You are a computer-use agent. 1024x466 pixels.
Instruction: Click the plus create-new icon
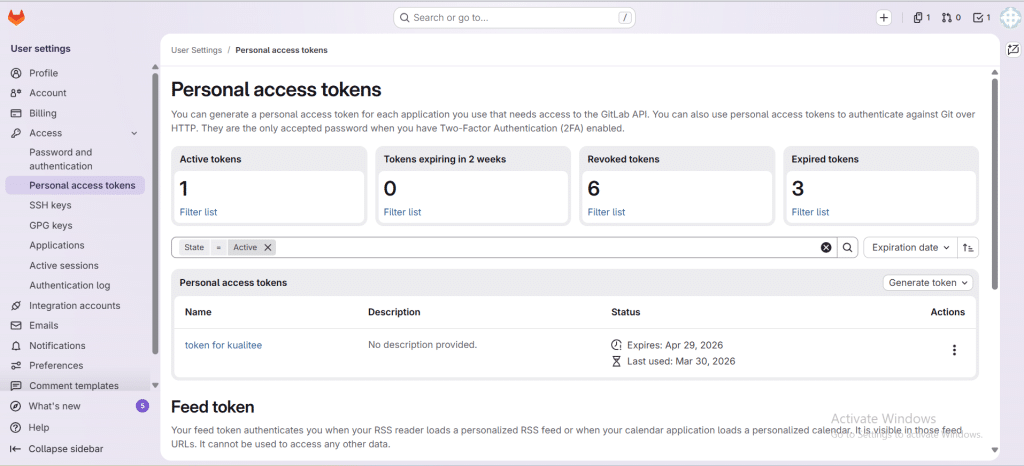click(883, 17)
